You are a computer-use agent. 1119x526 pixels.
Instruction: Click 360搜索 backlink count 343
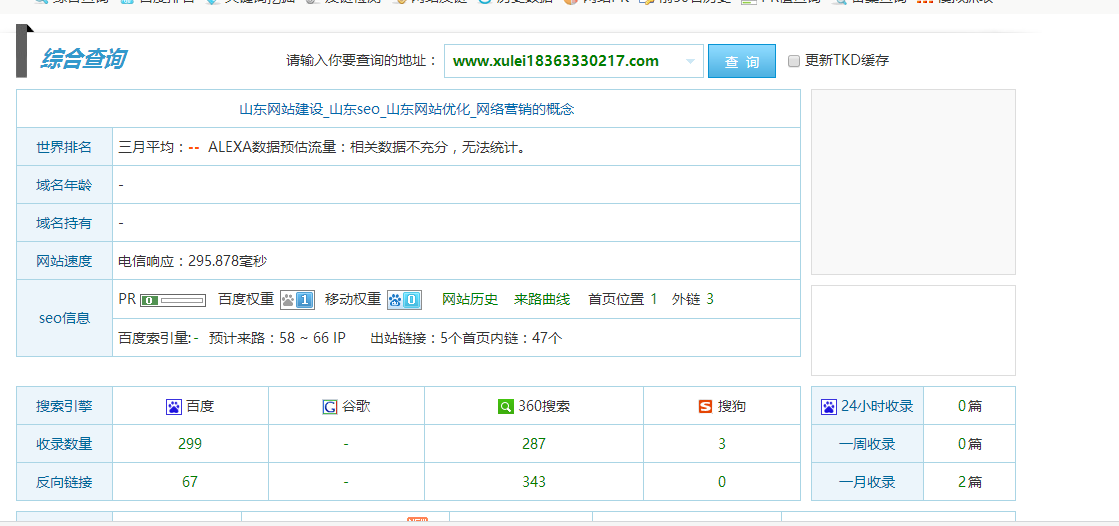pos(534,482)
